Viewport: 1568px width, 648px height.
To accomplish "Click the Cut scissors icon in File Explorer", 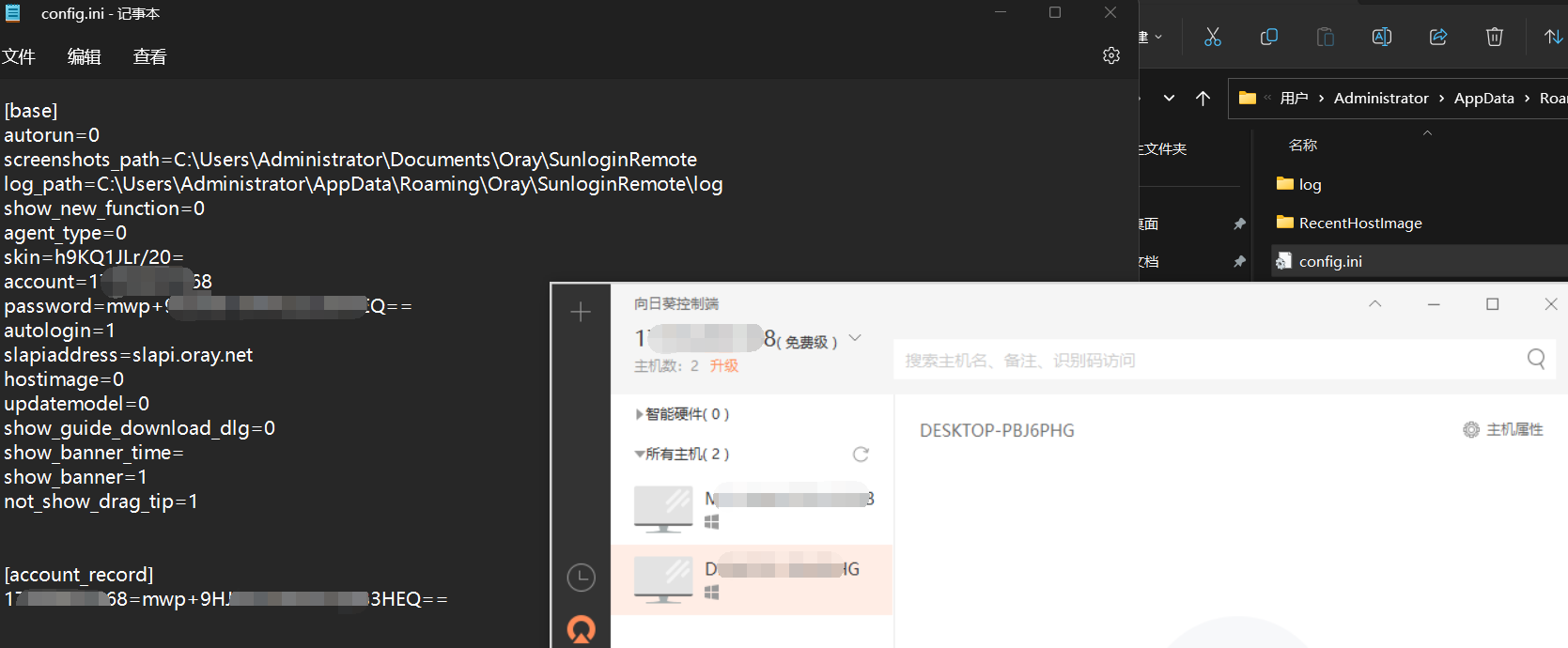I will (1213, 37).
